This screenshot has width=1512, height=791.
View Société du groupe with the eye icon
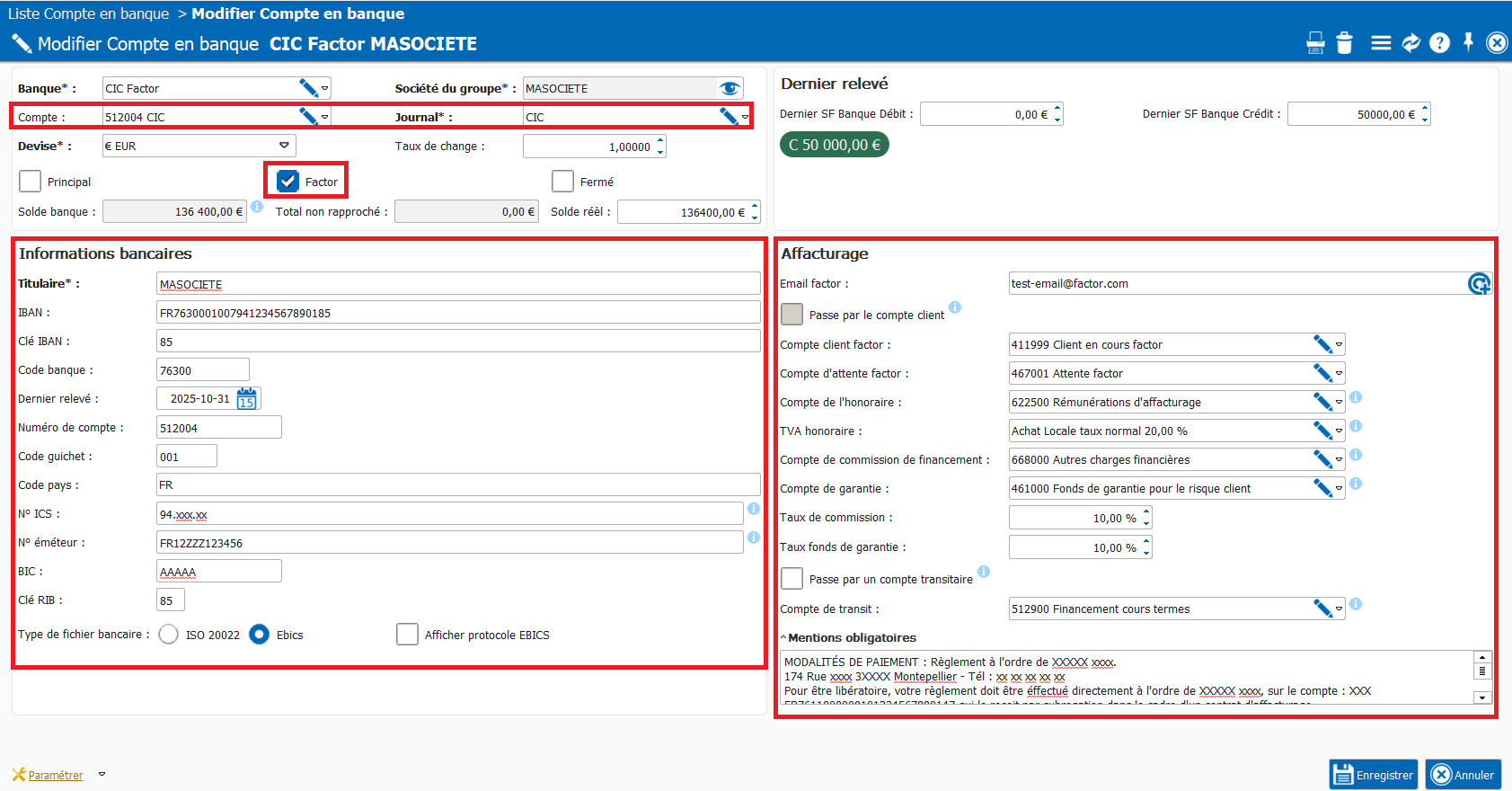[x=729, y=88]
